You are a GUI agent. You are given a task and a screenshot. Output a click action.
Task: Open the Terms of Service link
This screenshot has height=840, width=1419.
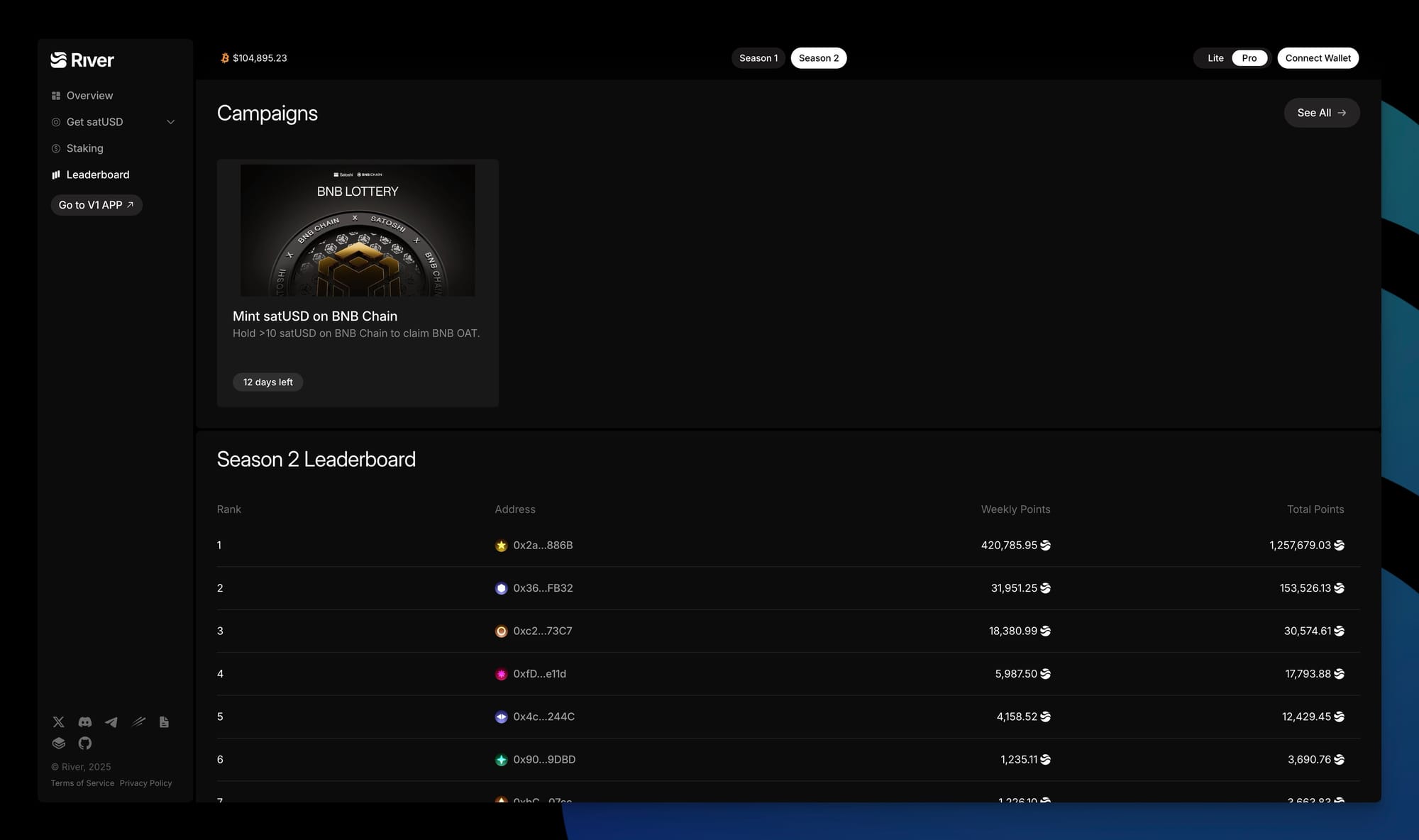coord(82,783)
